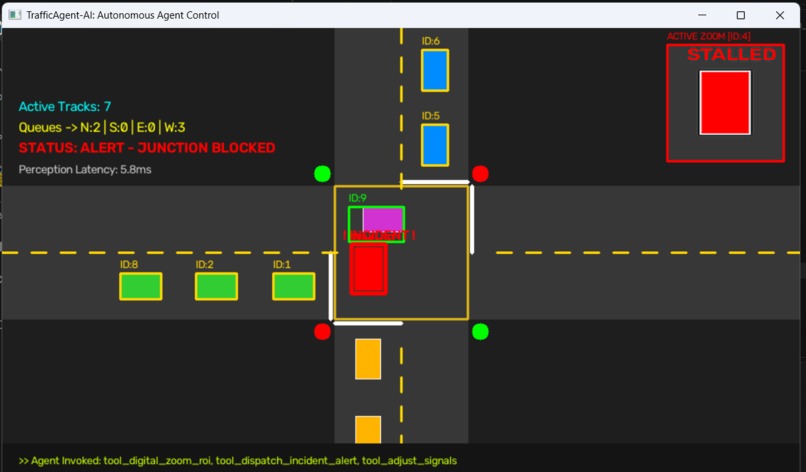The image size is (806, 472).
Task: Click the Perception Latency: 5.8ms readout
Action: 85,170
